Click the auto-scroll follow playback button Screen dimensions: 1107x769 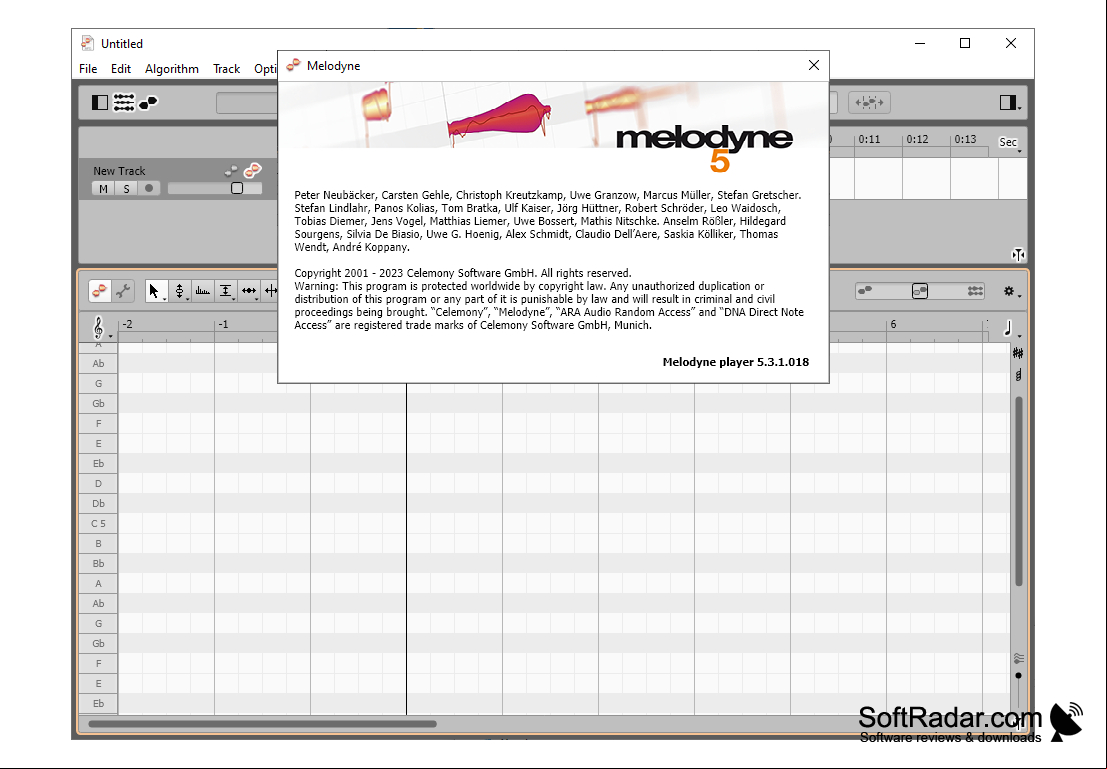(x=869, y=102)
